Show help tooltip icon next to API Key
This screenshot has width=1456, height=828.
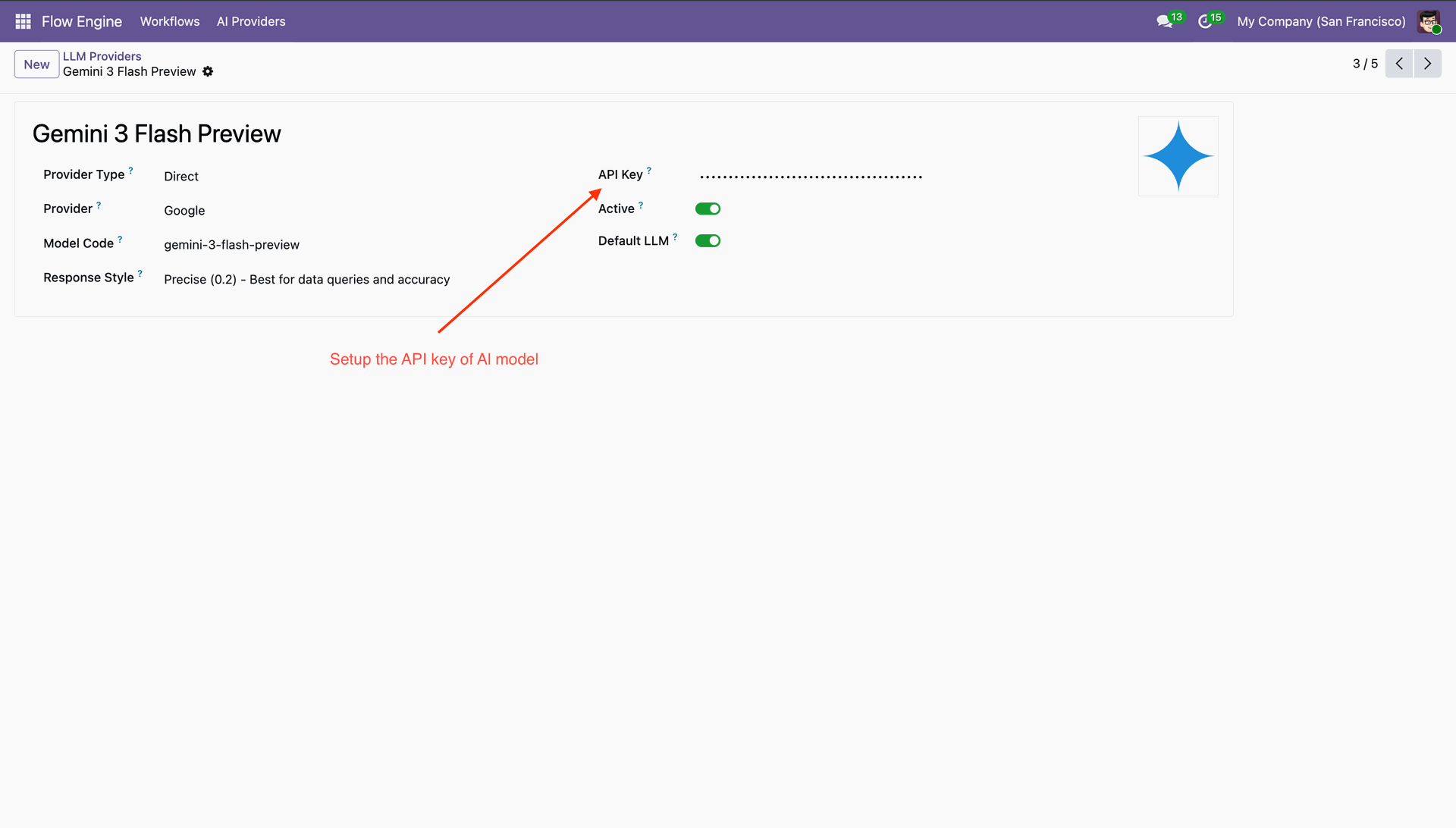[649, 171]
